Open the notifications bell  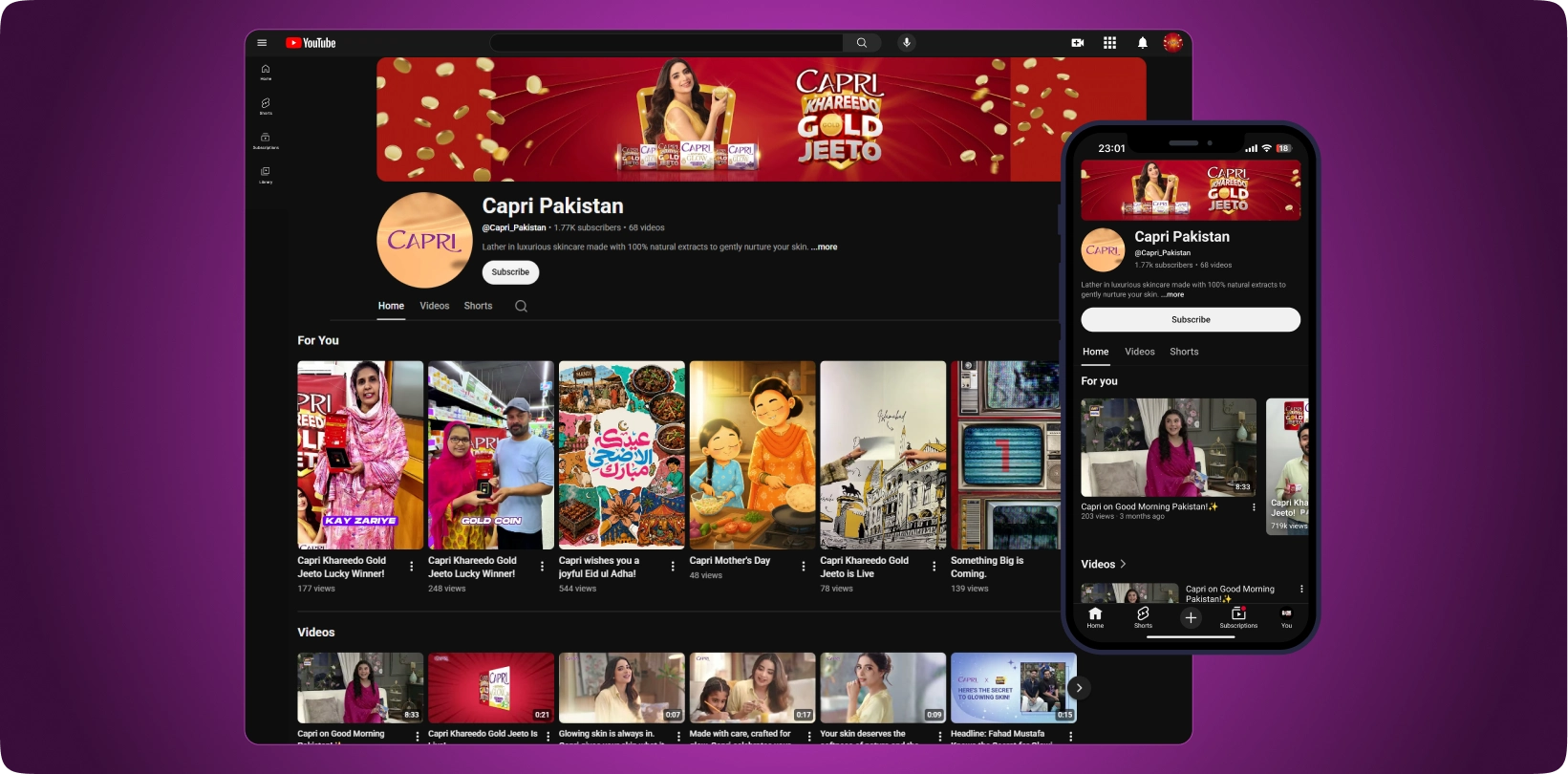[x=1142, y=43]
